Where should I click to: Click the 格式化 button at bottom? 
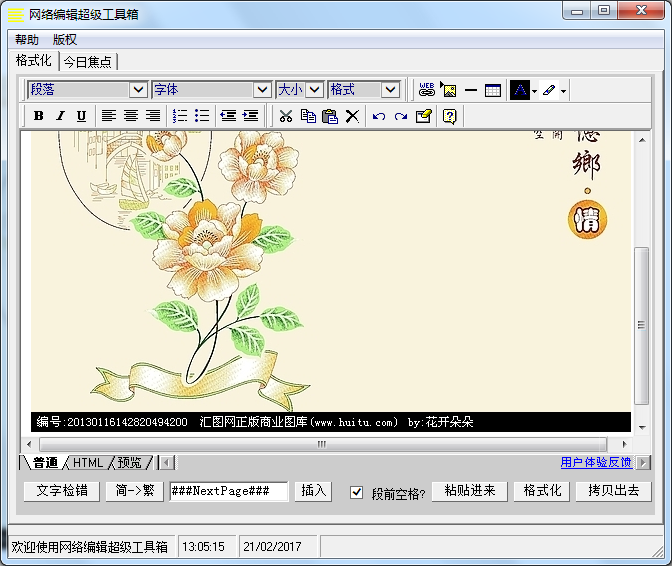[542, 491]
